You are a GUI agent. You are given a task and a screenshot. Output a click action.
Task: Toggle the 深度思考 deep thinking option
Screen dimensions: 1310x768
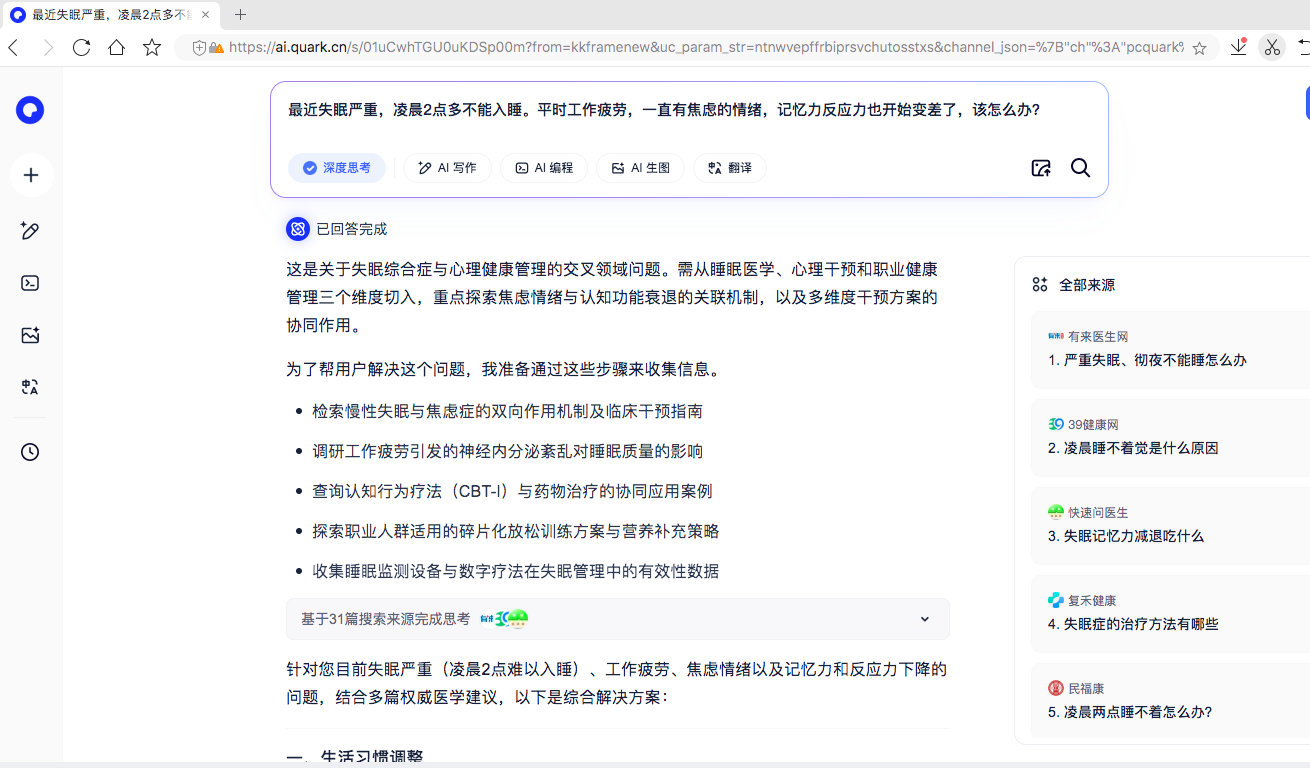coord(337,168)
